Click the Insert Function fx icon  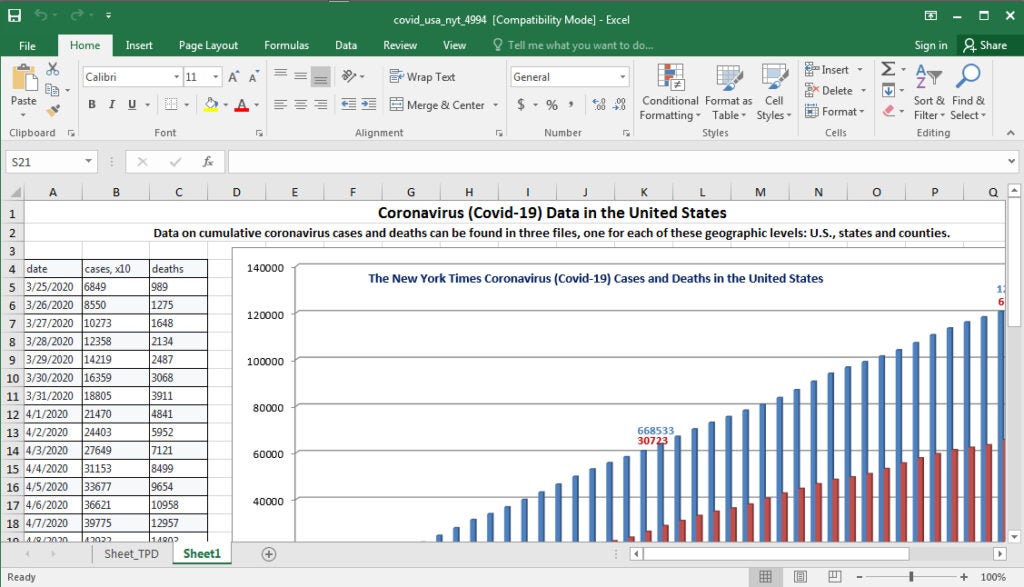pos(207,161)
